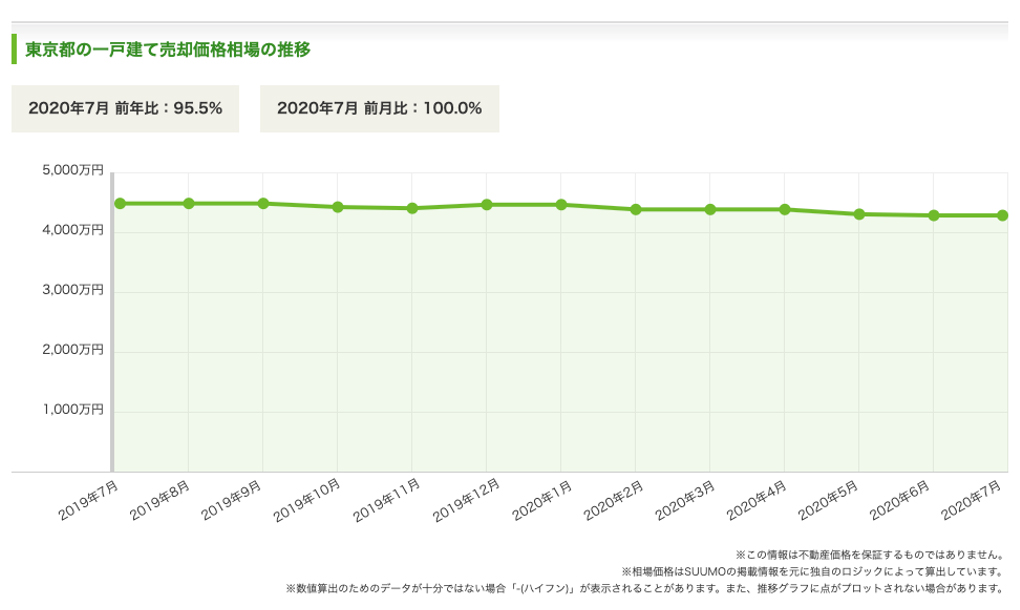Click the 2,000万円 axis label
Viewport: 1020px width, 610px height.
coord(73,350)
